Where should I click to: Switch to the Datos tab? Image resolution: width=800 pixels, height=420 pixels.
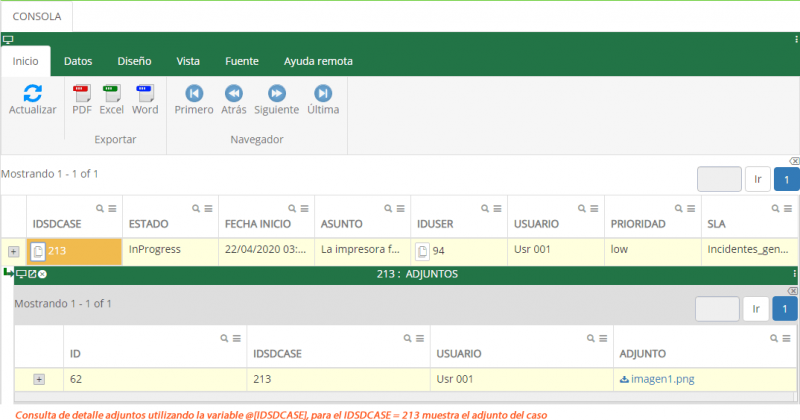[x=78, y=61]
